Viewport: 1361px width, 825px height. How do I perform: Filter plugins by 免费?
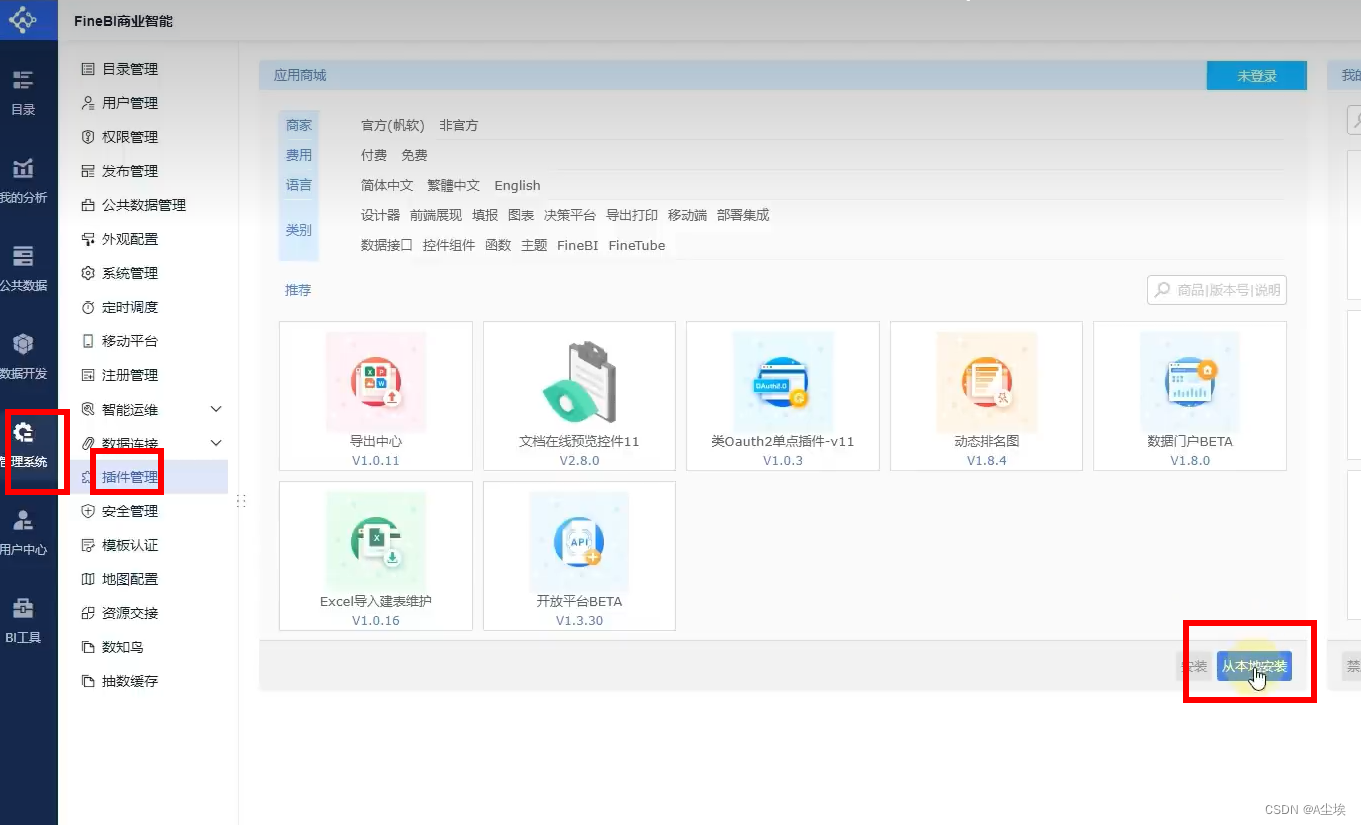pyautogui.click(x=414, y=155)
